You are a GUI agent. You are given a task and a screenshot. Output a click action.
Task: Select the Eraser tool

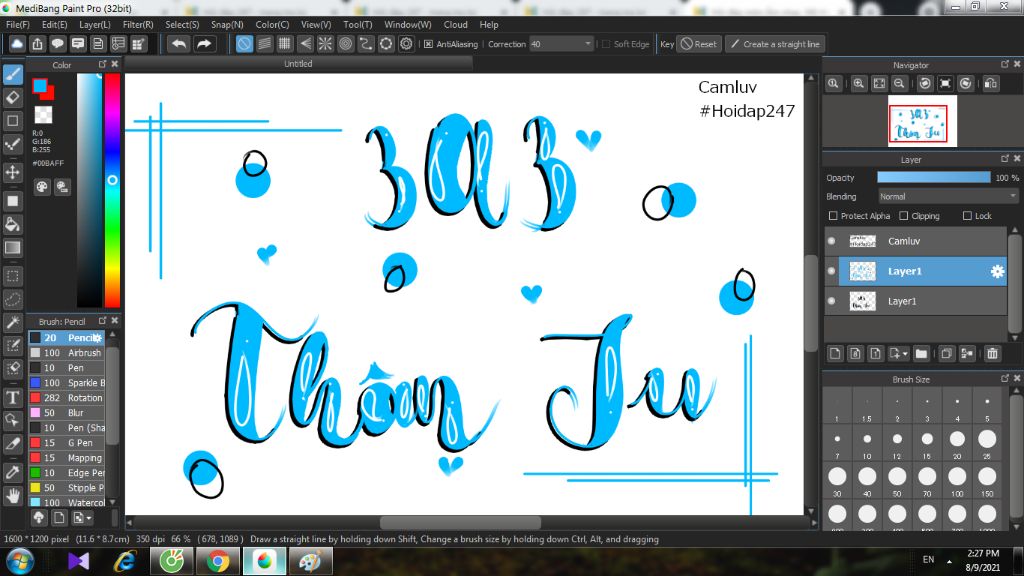click(x=12, y=97)
